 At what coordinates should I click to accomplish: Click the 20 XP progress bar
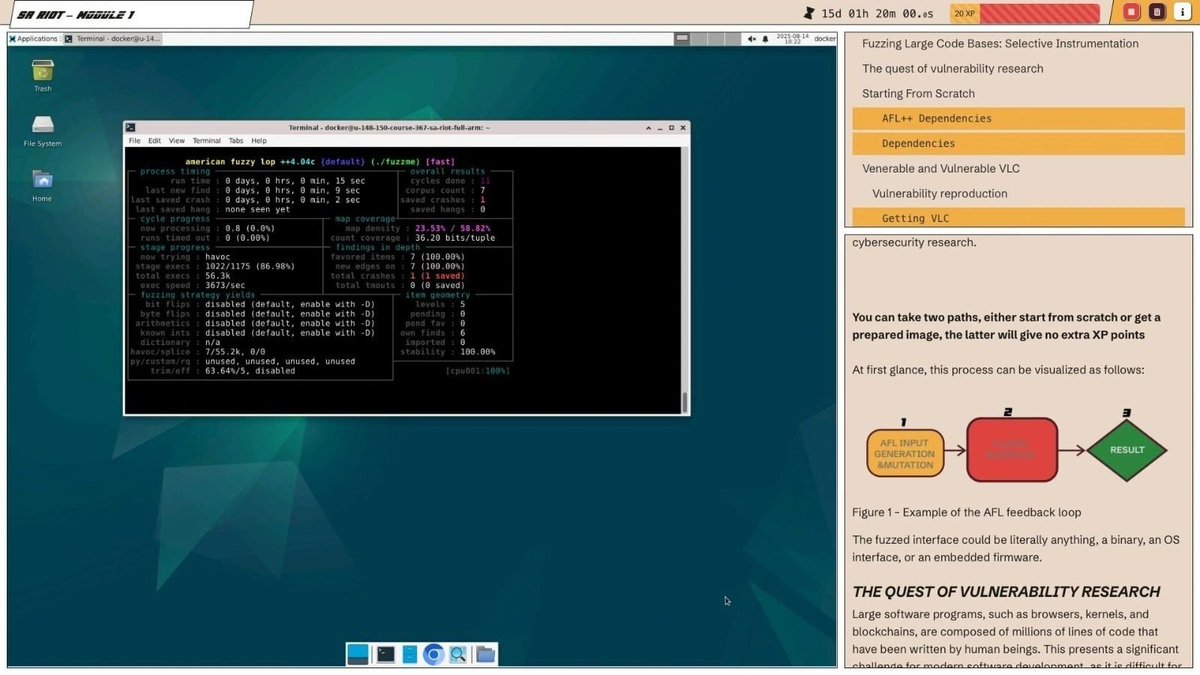tap(1024, 13)
